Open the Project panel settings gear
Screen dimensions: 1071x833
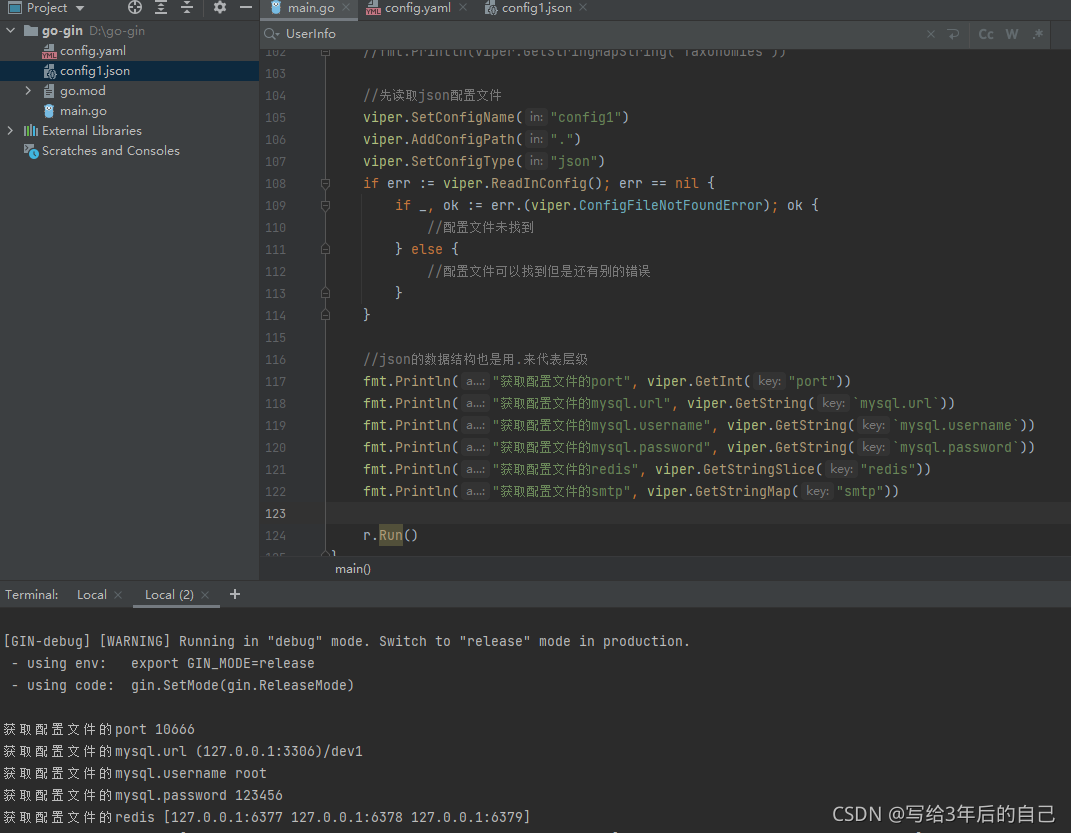(219, 8)
